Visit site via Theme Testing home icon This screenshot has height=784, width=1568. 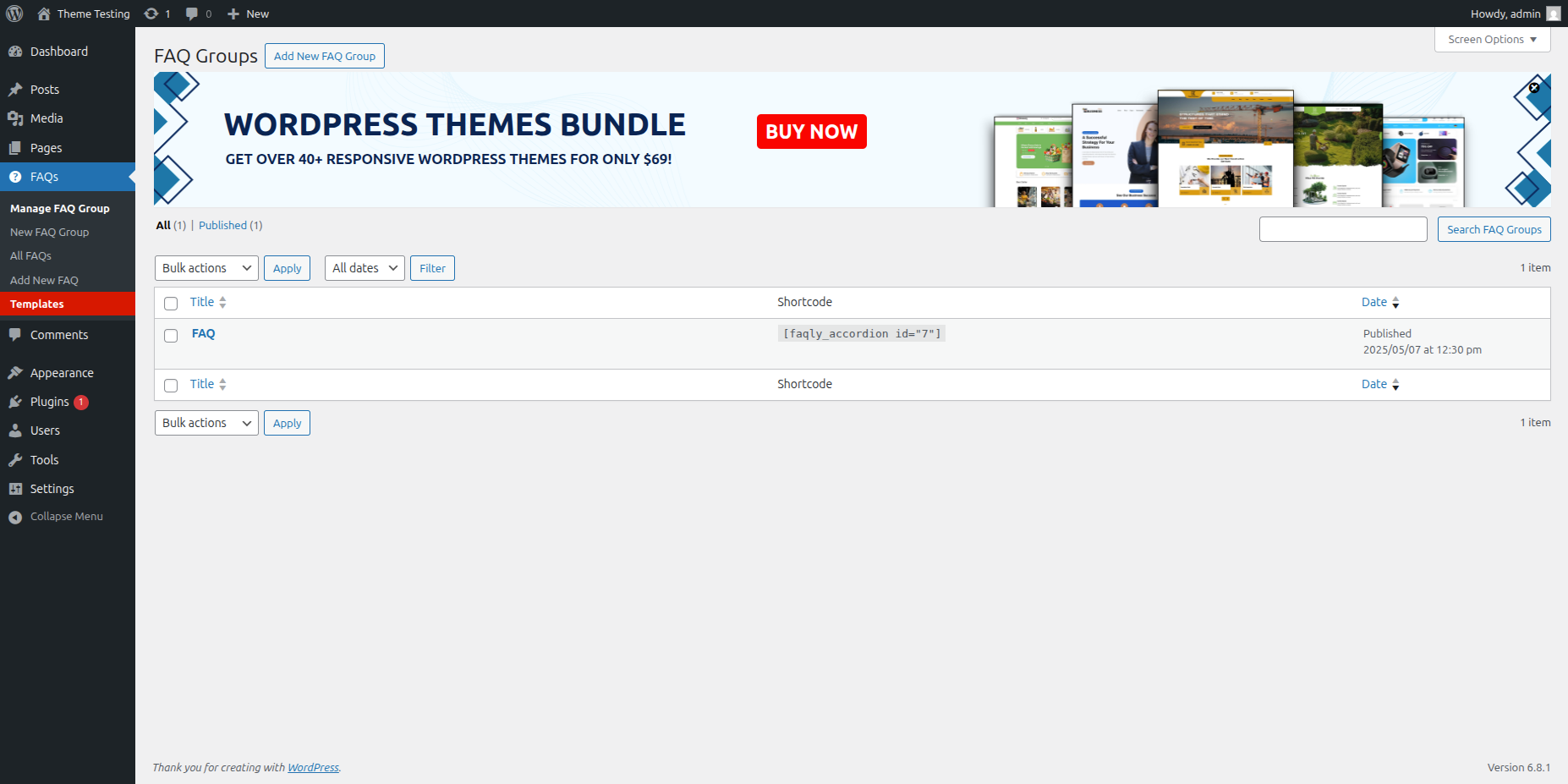44,14
